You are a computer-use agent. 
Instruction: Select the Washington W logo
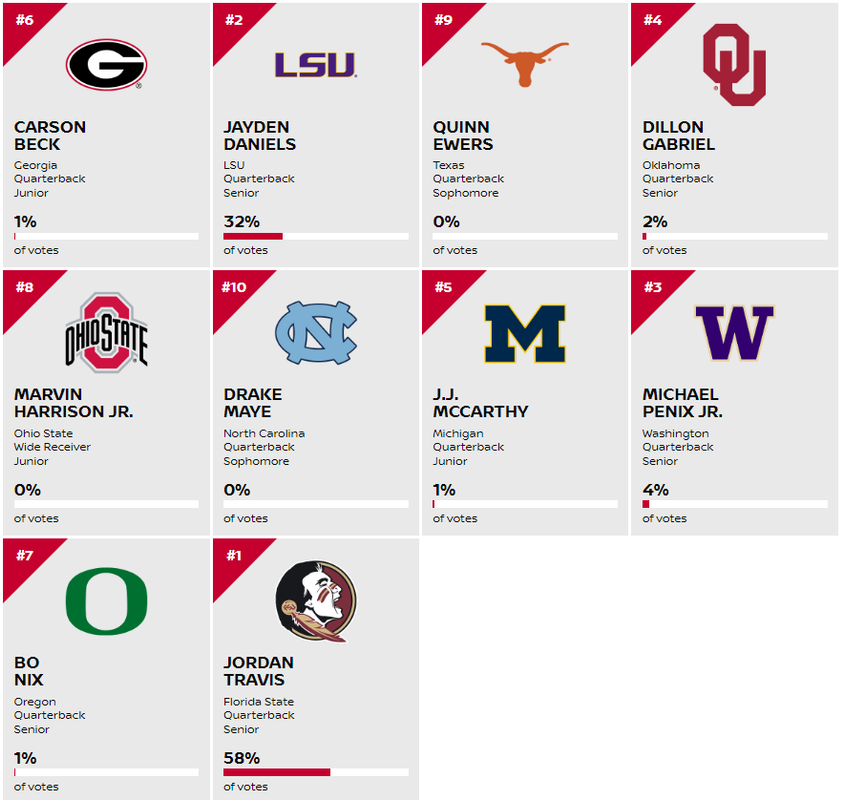pyautogui.click(x=734, y=332)
